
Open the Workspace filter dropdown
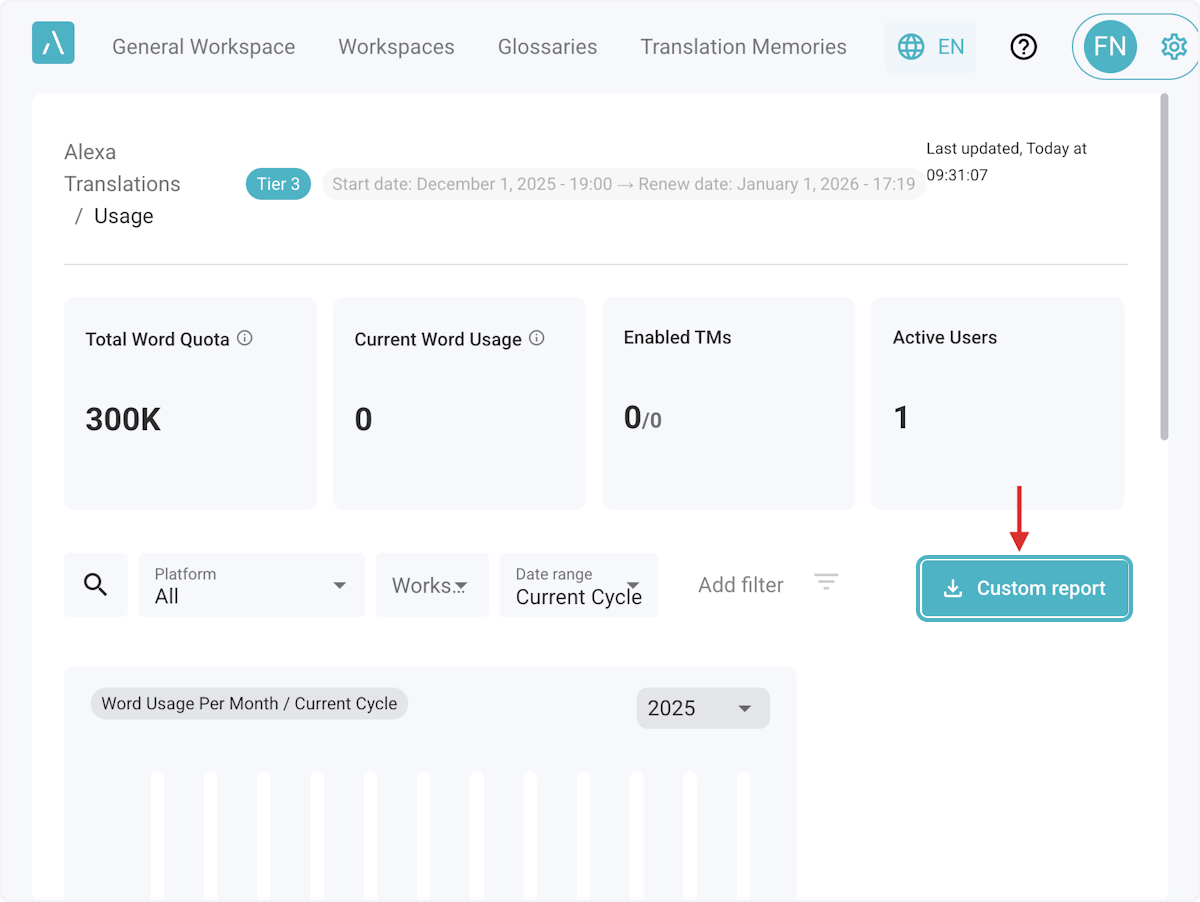point(432,585)
